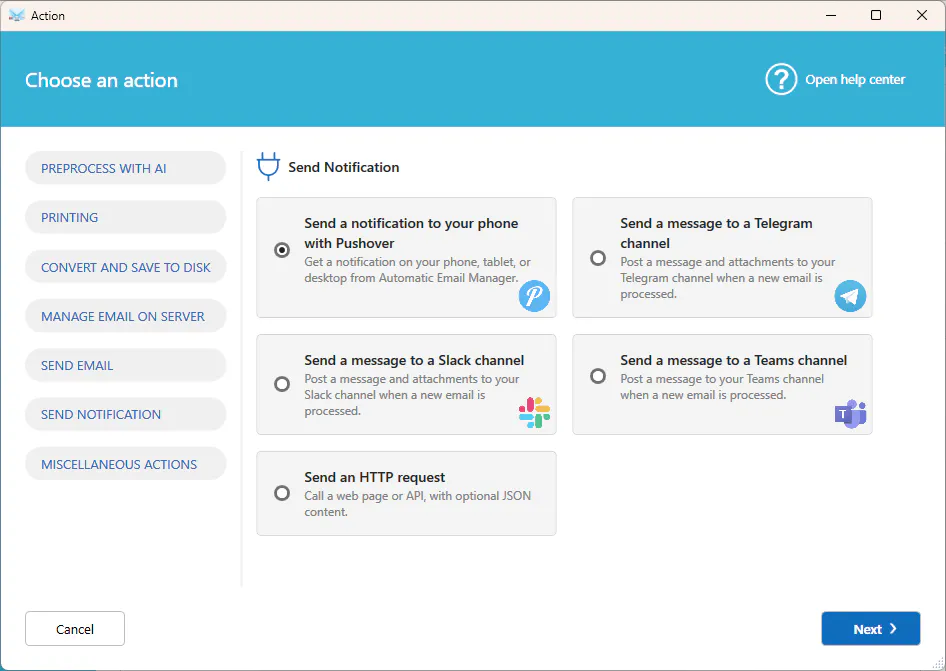Click 'Send a message to a Teams channel' title
Screen dimensions: 946x671
click(x=734, y=360)
